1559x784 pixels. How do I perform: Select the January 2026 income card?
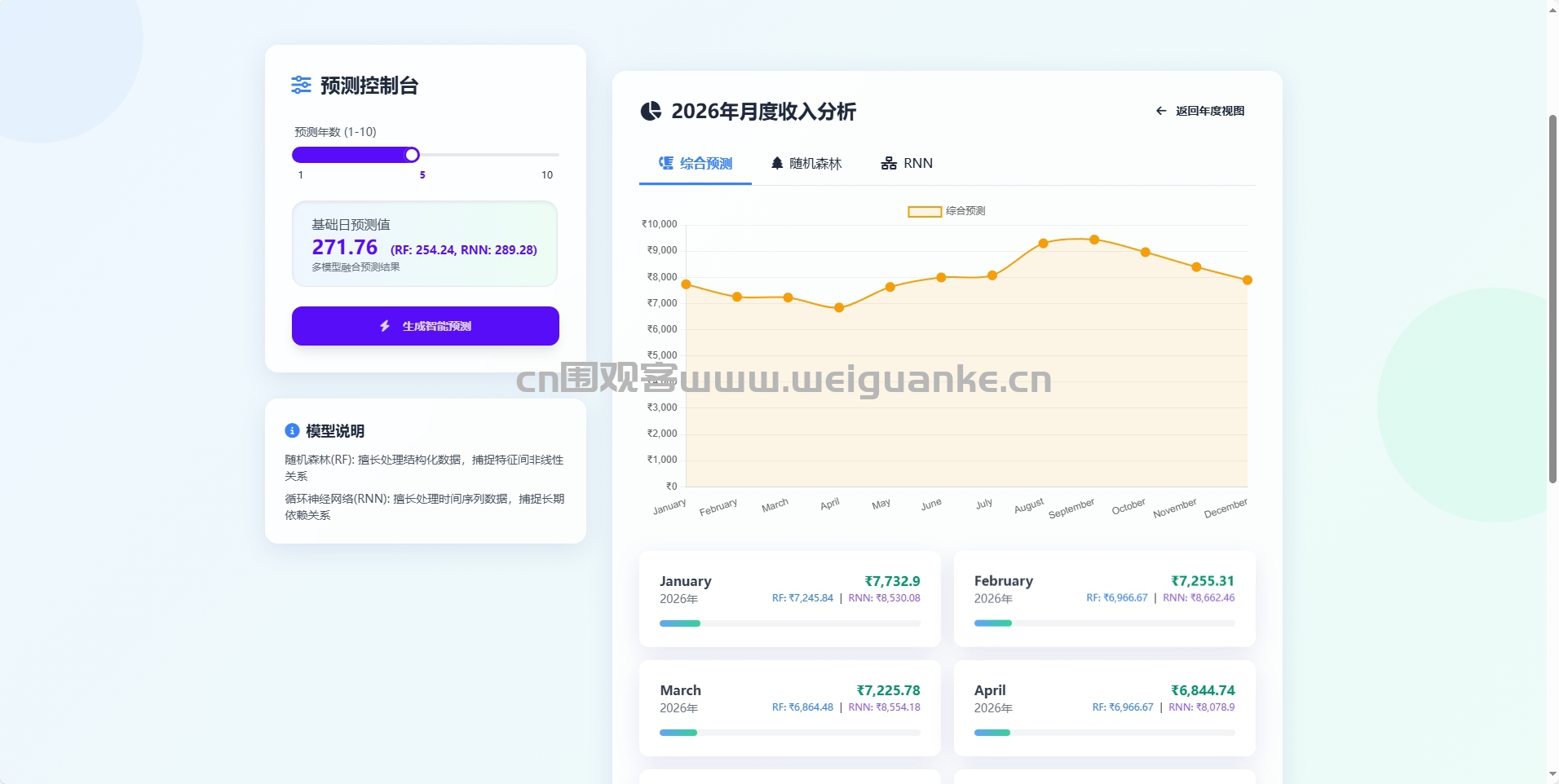[789, 599]
